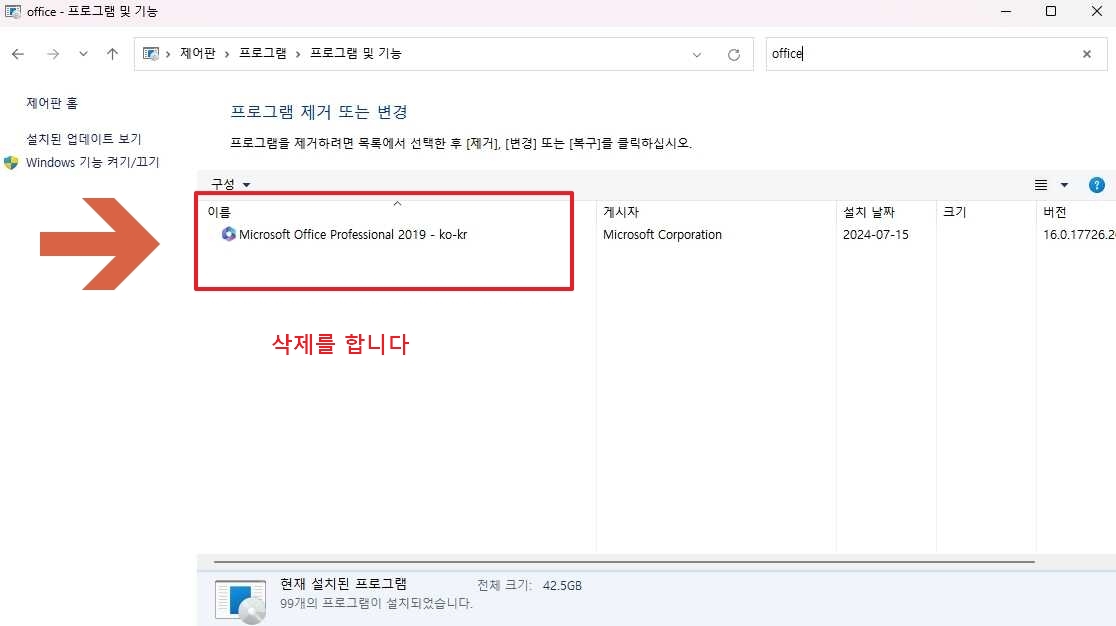Go up one level with the up arrow
Screen dimensions: 1116x626
pyautogui.click(x=112, y=54)
